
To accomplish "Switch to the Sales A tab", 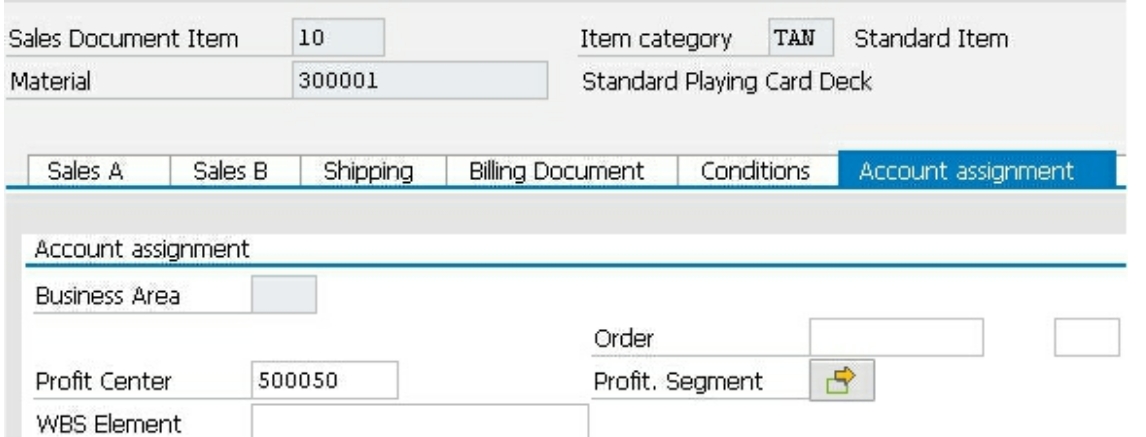I will point(87,171).
